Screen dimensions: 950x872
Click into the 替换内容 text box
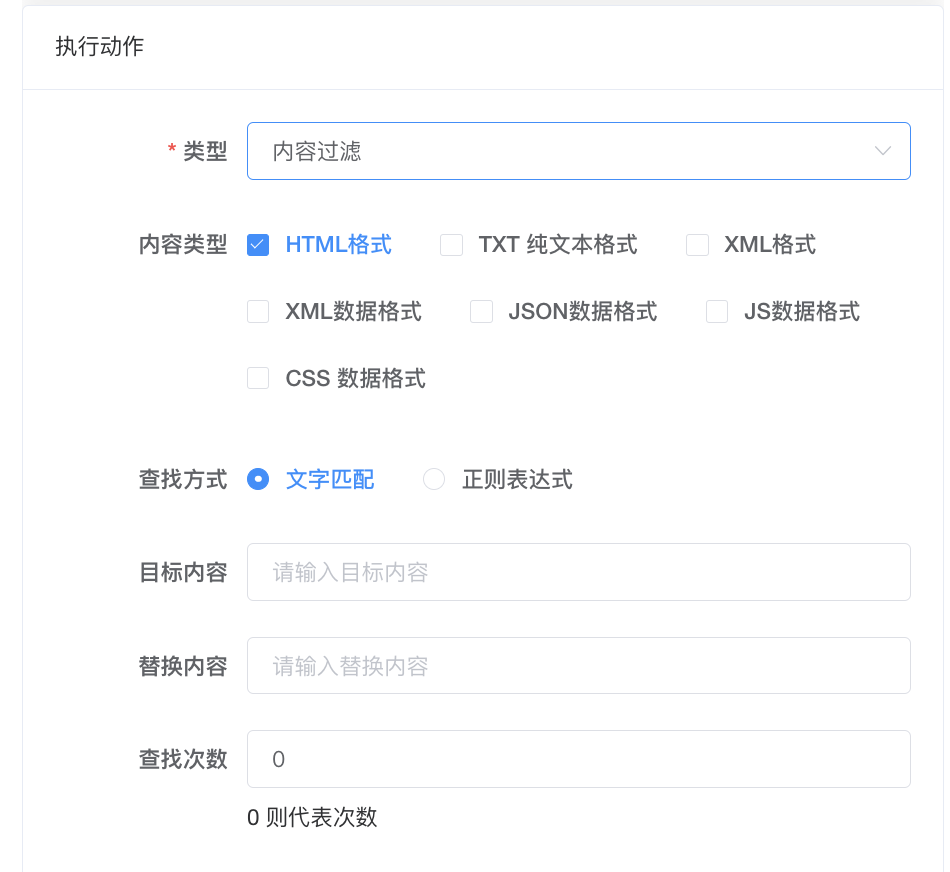click(x=578, y=666)
